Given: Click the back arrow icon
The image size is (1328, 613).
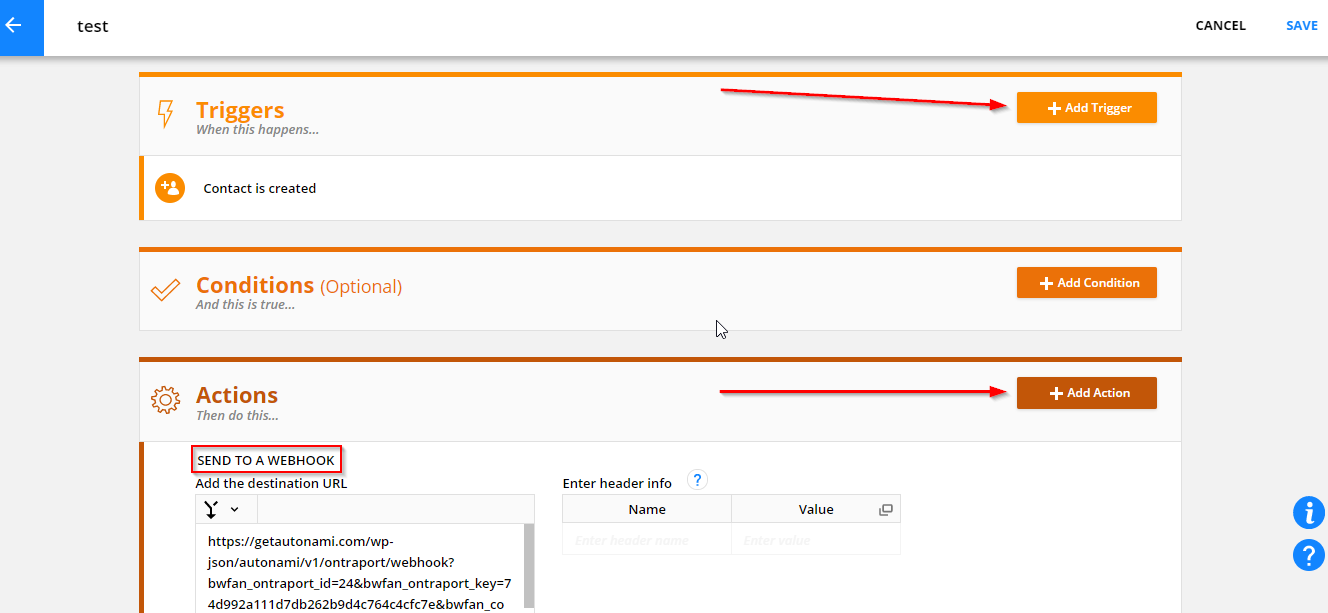Looking at the screenshot, I should [14, 26].
